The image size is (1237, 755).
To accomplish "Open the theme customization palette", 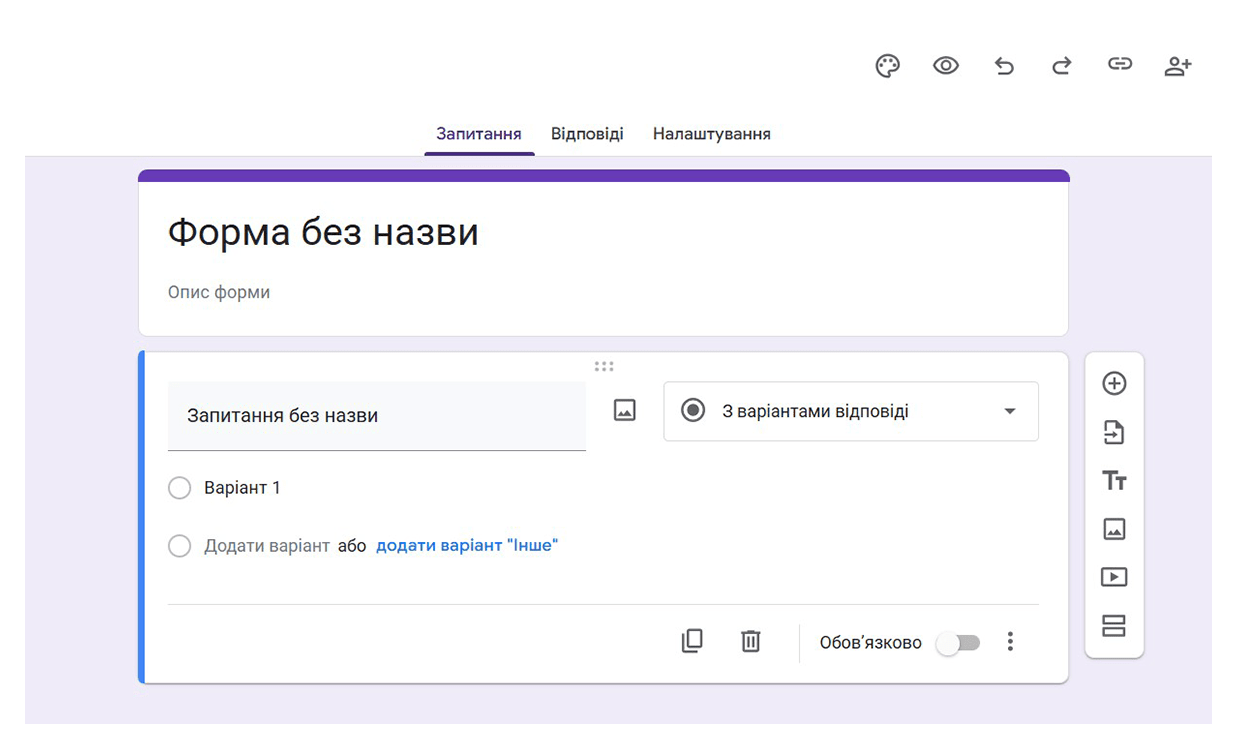I will [886, 64].
